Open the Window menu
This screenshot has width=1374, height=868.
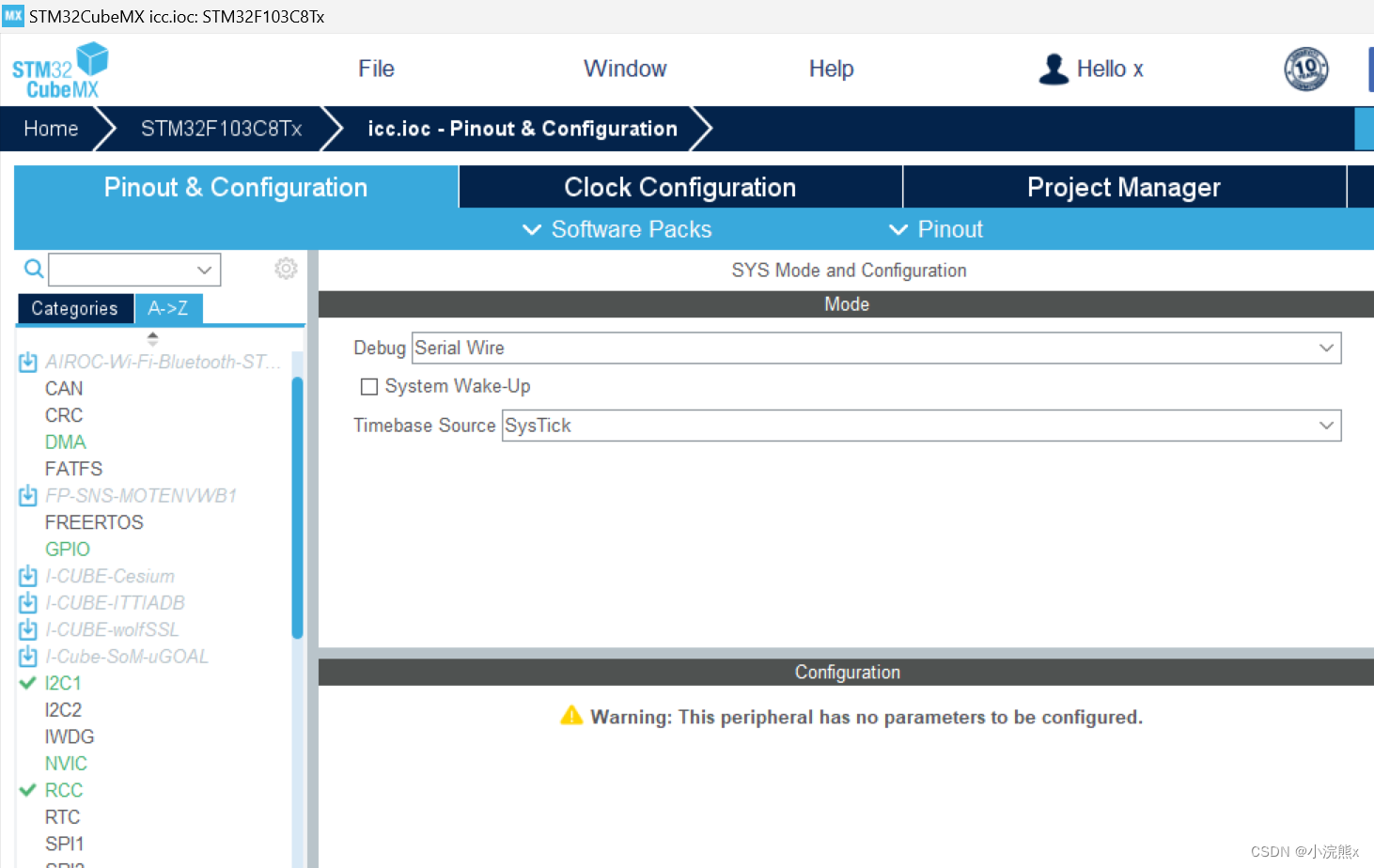pyautogui.click(x=625, y=69)
